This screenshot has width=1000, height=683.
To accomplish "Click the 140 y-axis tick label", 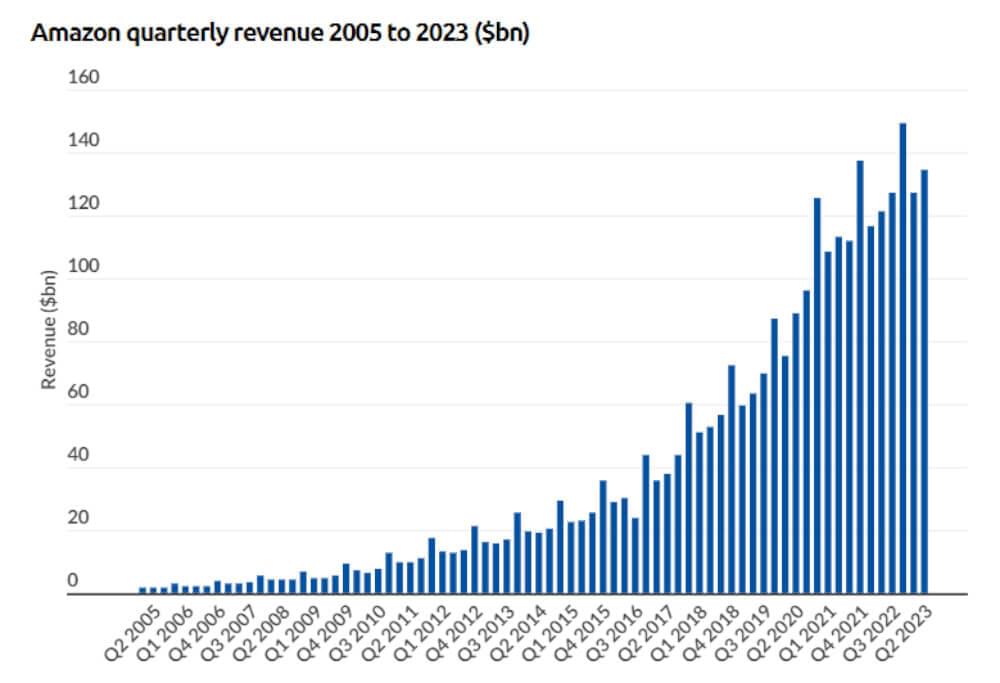I will click(x=83, y=141).
